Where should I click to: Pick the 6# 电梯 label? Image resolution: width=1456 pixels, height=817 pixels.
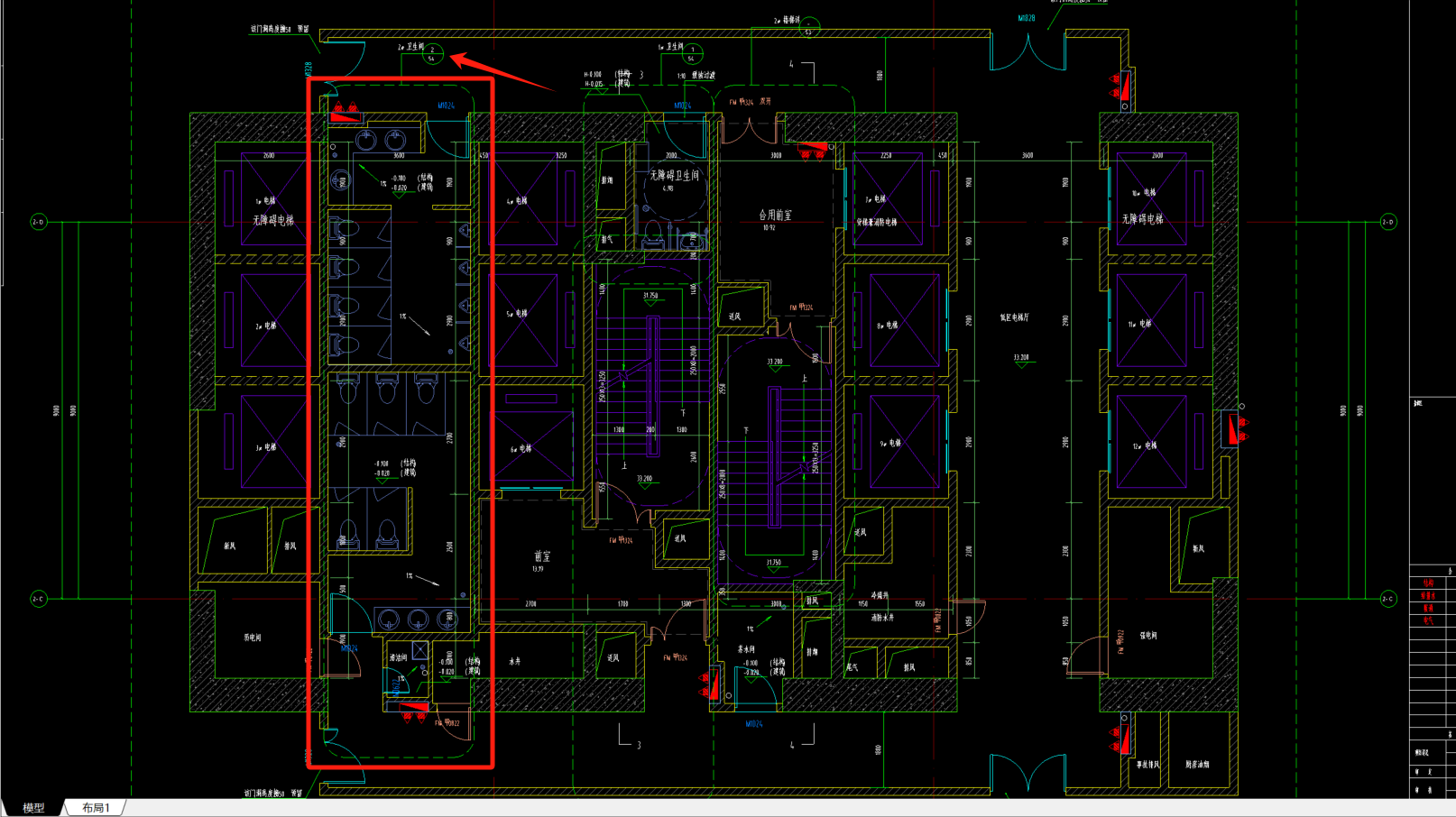point(521,449)
